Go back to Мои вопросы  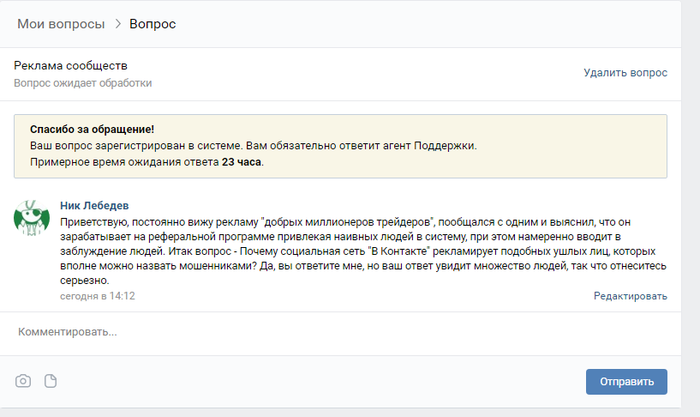coord(61,24)
